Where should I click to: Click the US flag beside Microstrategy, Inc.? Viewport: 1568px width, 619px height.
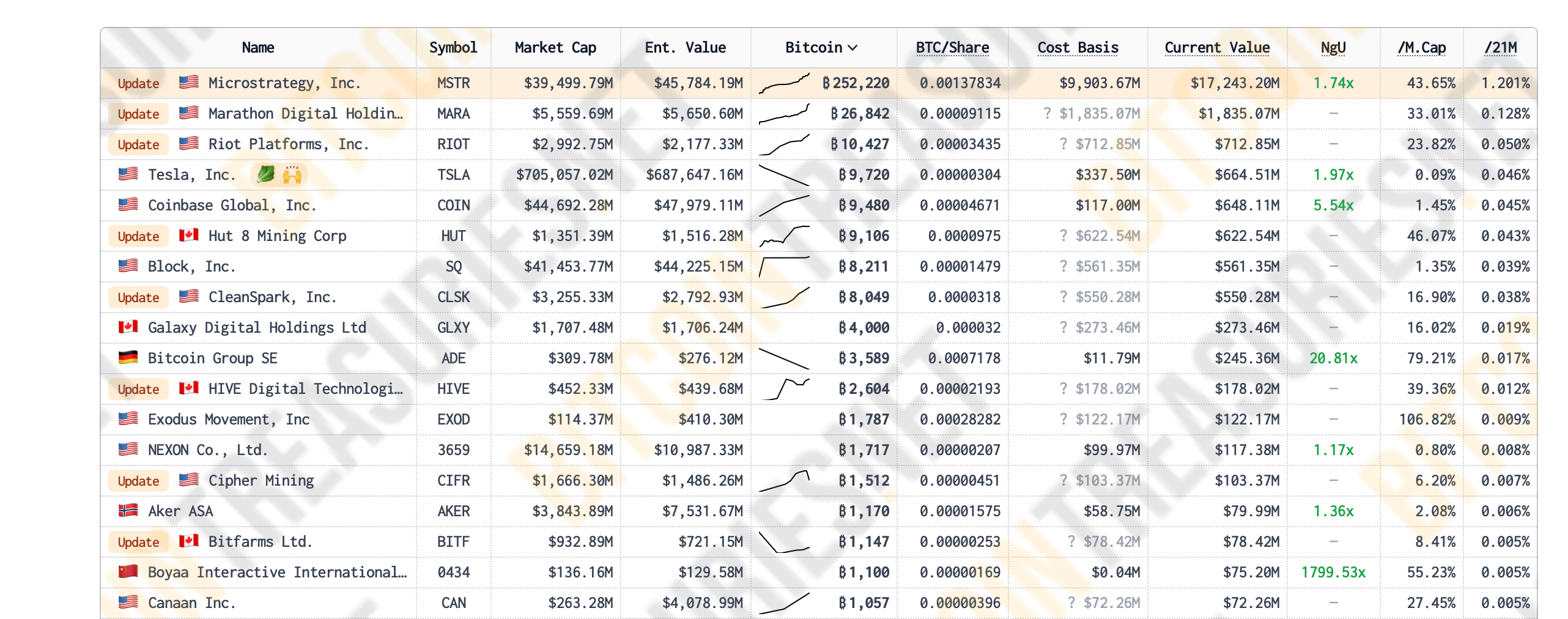[188, 82]
